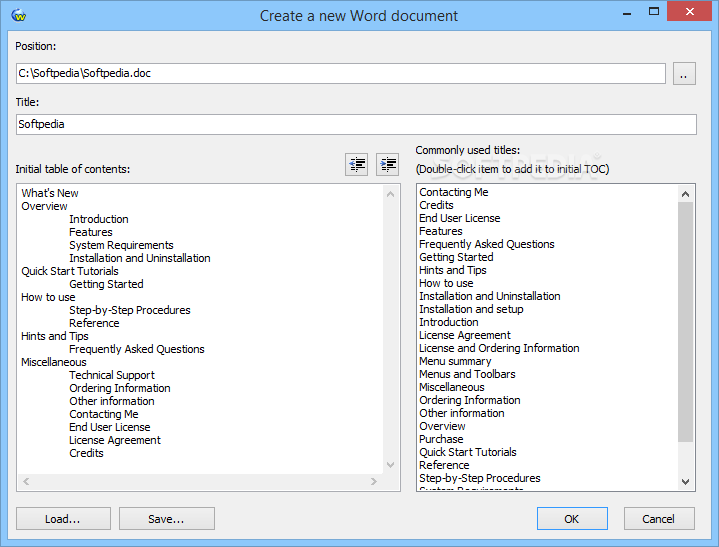The width and height of the screenshot is (719, 547).
Task: Minimize the Create a new Word document window
Action: tap(627, 12)
